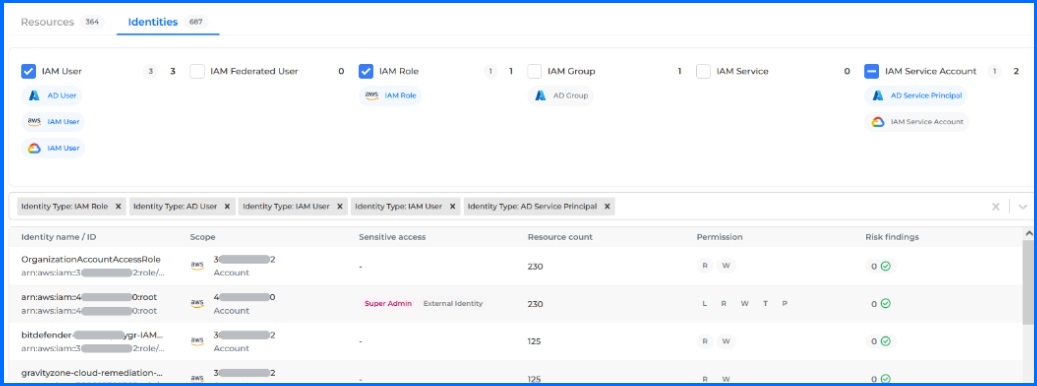Check the IAM Group checkbox
This screenshot has width=1037, height=386.
(534, 71)
